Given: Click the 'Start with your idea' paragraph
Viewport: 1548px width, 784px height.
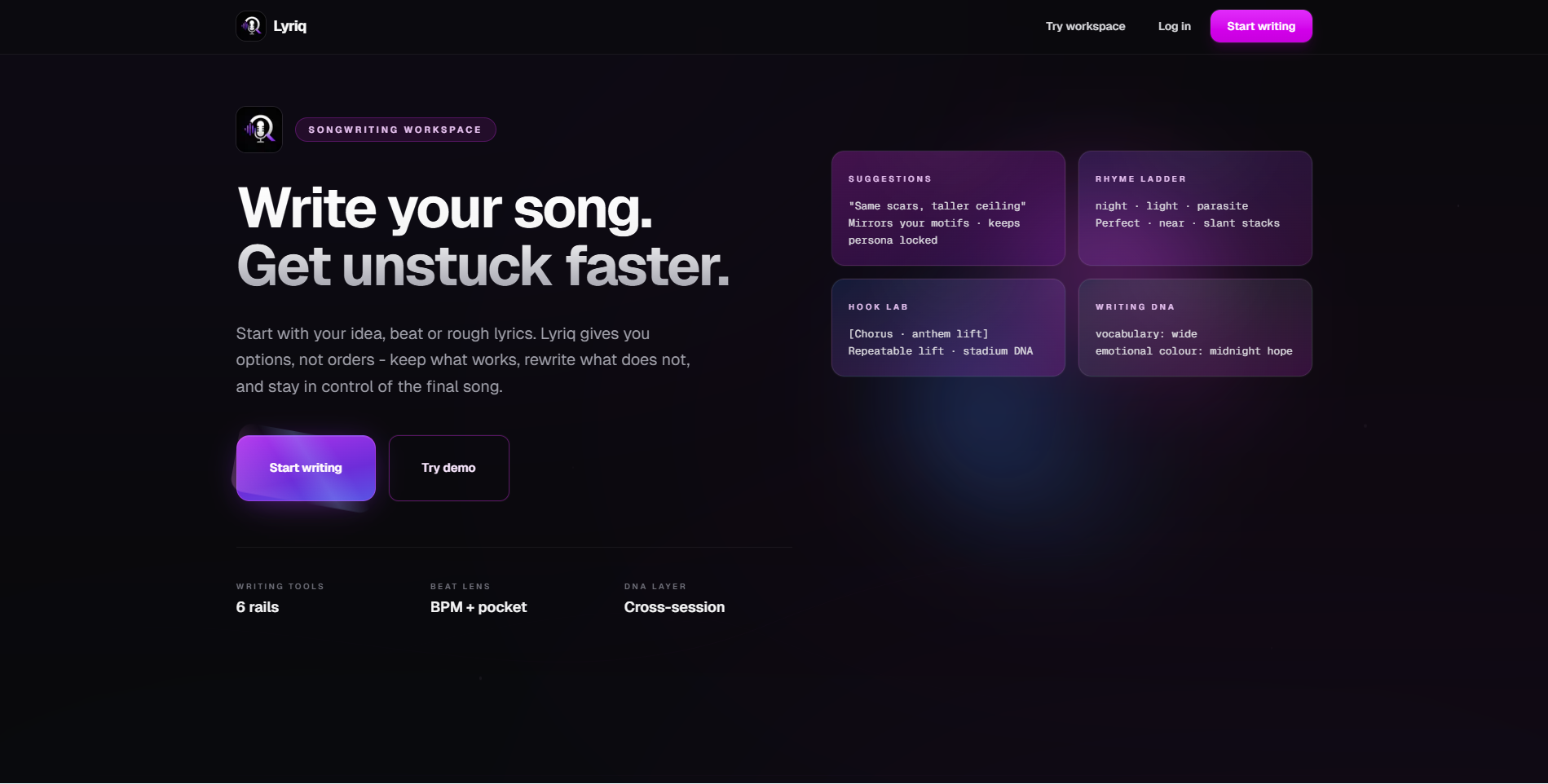Looking at the screenshot, I should click(463, 360).
